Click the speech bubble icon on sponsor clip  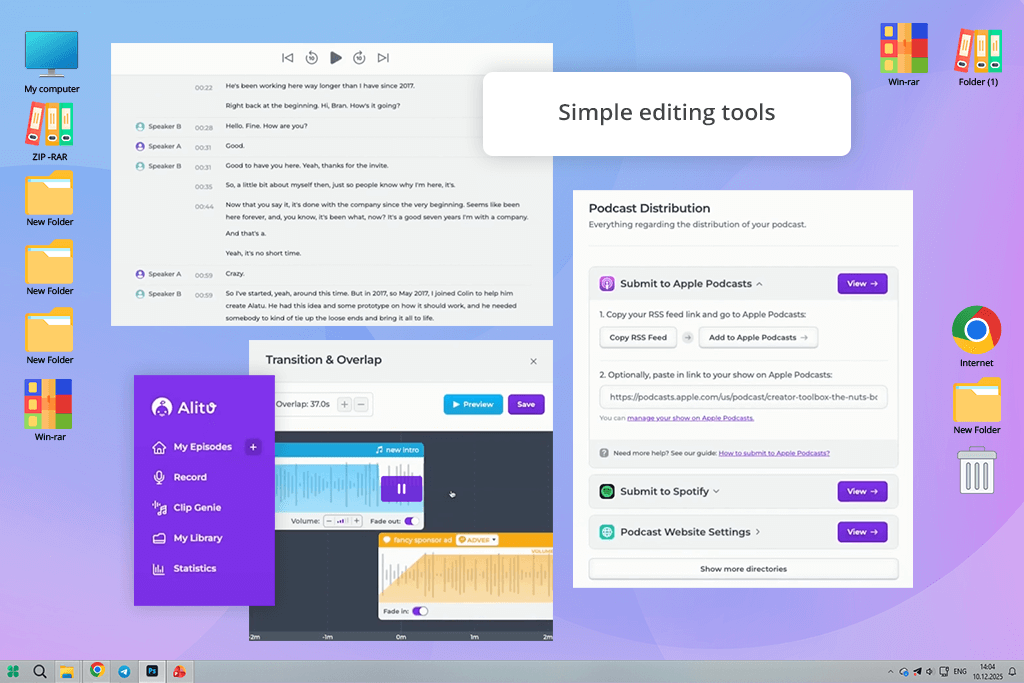point(387,540)
